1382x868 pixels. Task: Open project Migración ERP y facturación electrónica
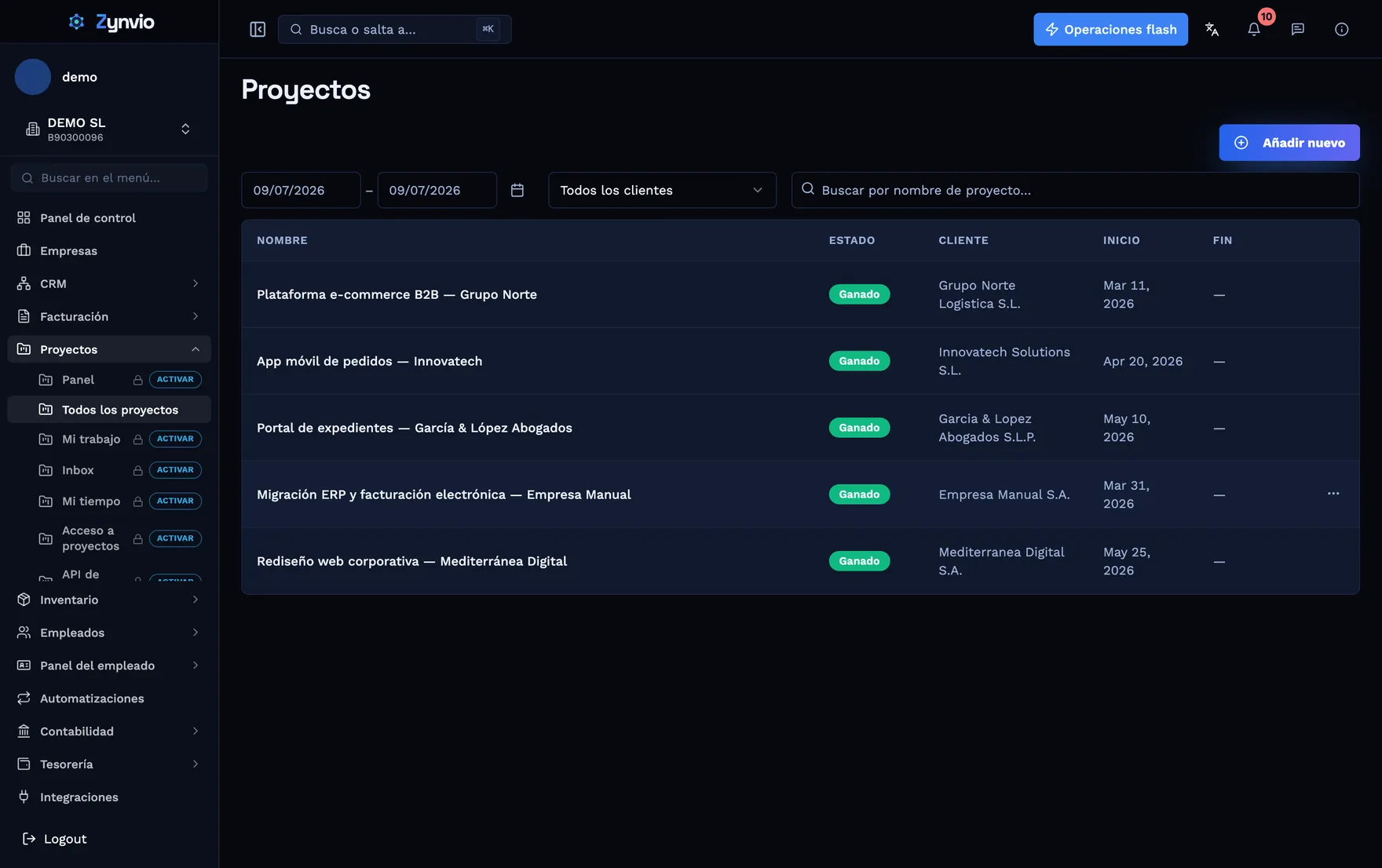(x=444, y=494)
